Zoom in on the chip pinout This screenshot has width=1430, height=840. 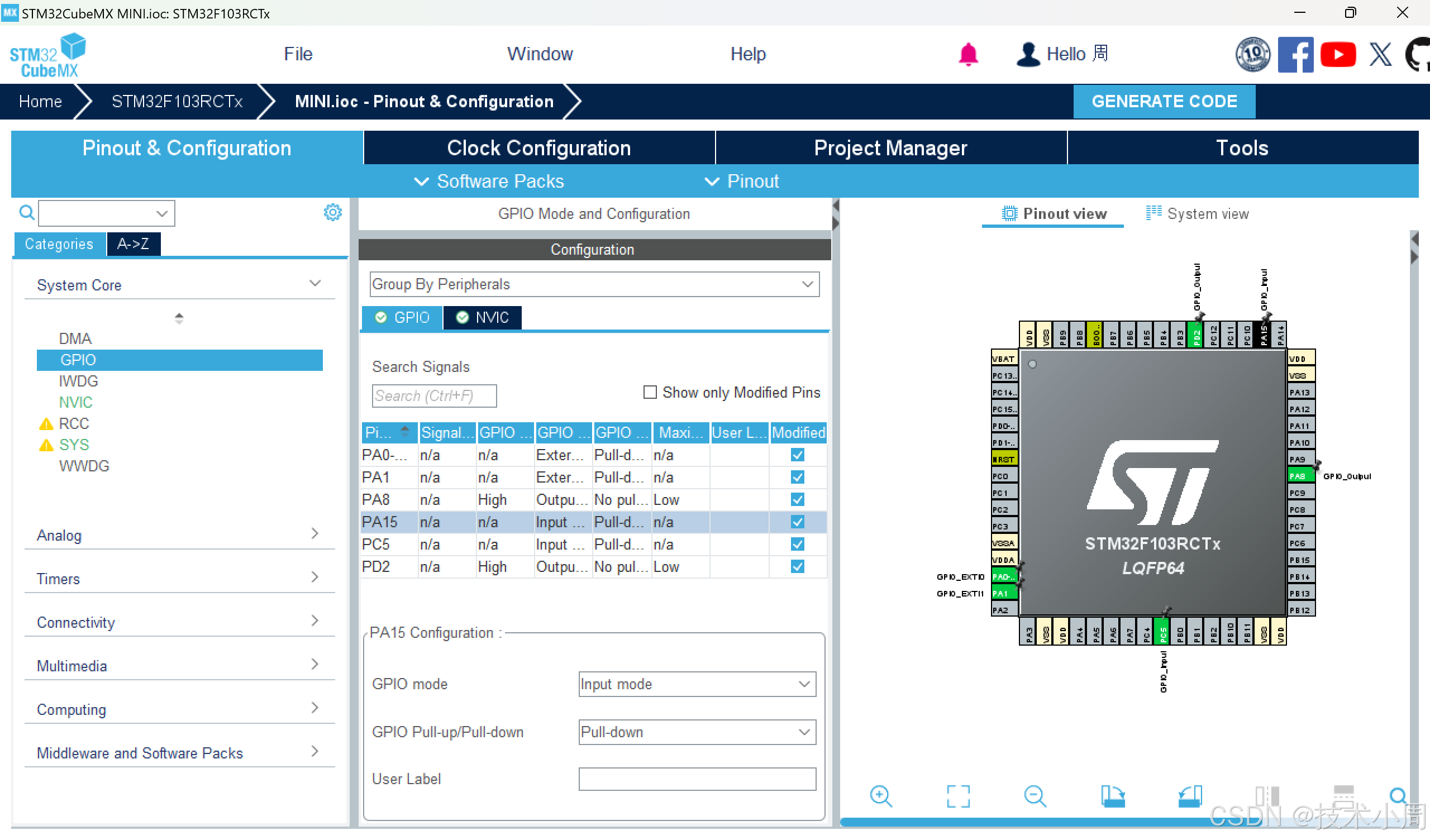click(881, 796)
